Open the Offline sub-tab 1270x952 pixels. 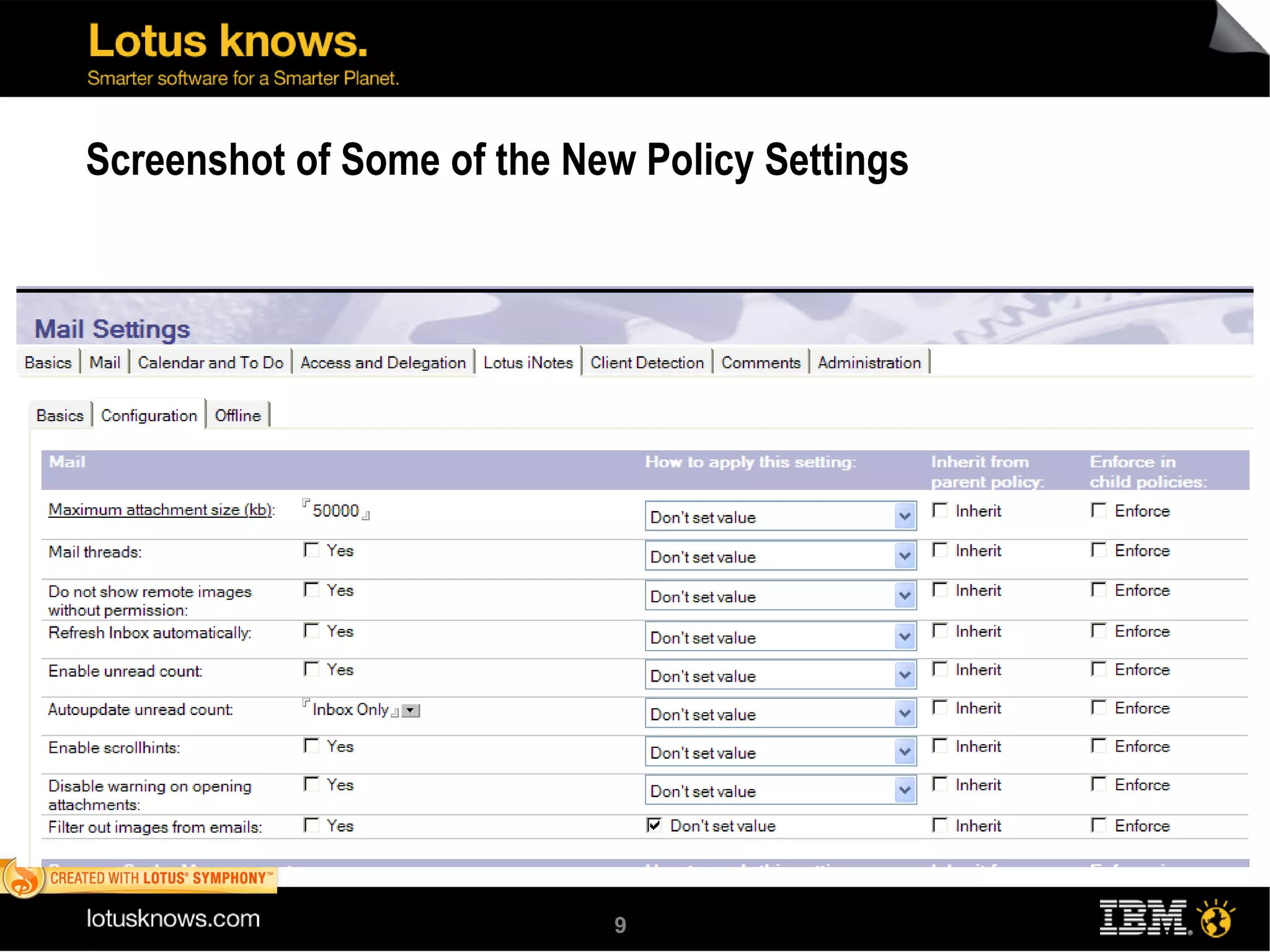point(238,416)
